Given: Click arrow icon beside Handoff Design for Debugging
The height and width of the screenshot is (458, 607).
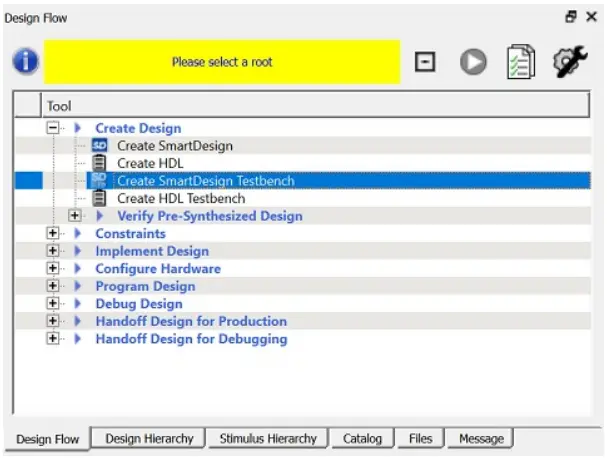Looking at the screenshot, I should 77,338.
